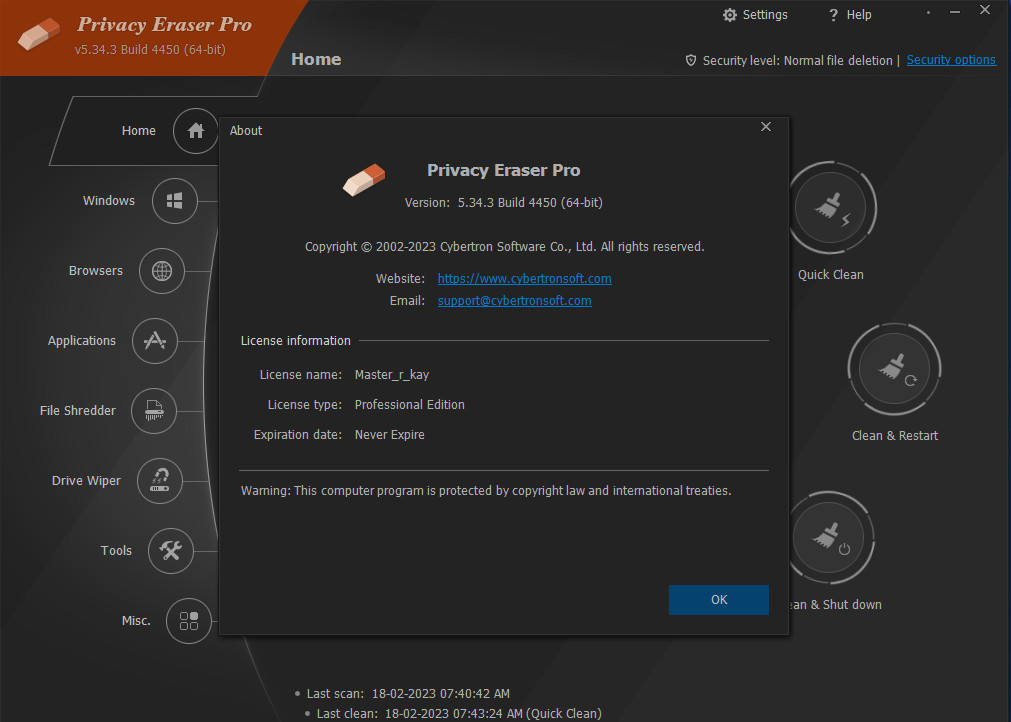Run Clean & Restart broom icon

(894, 369)
